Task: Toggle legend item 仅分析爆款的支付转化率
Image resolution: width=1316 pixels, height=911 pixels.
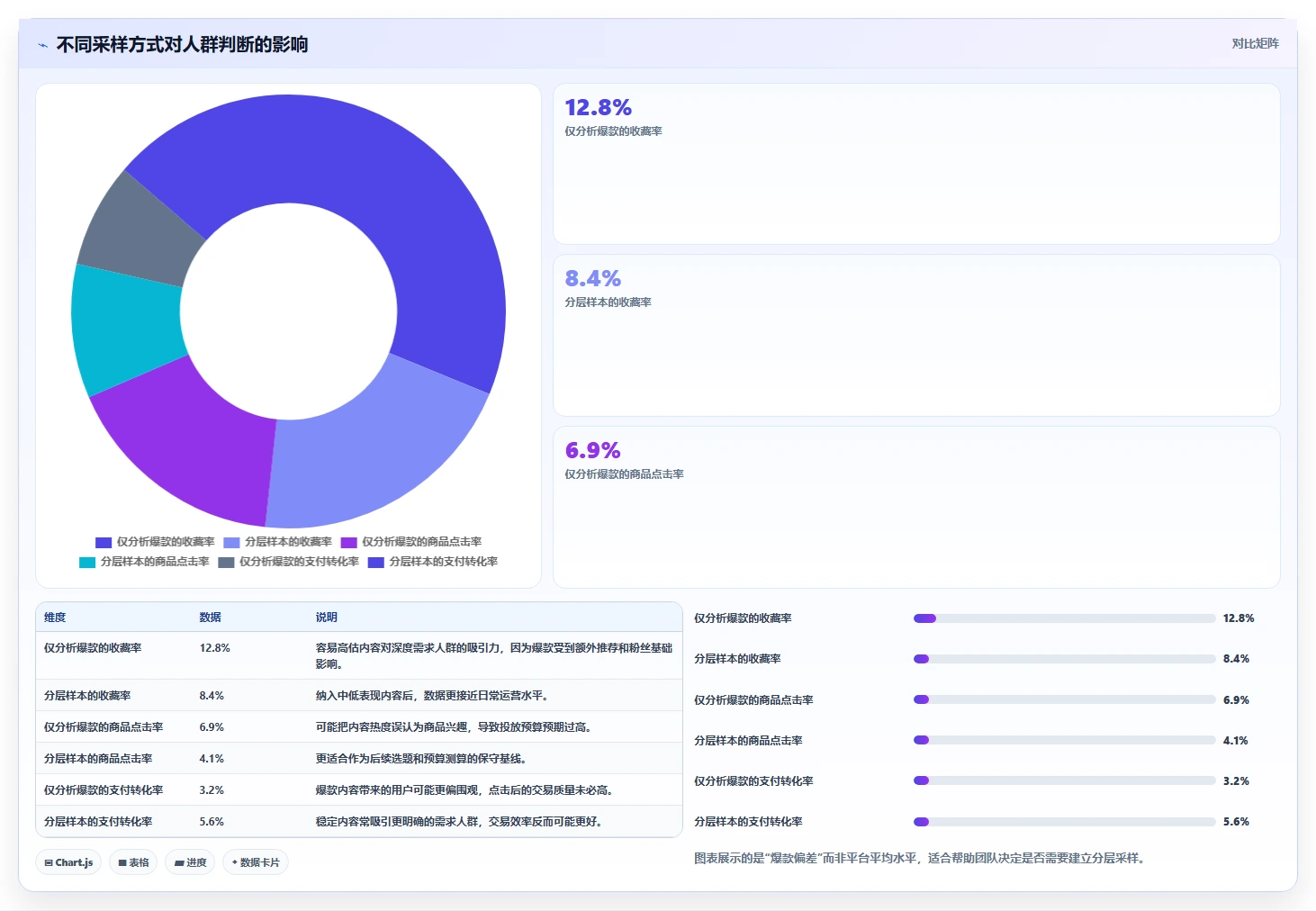Action: click(288, 562)
